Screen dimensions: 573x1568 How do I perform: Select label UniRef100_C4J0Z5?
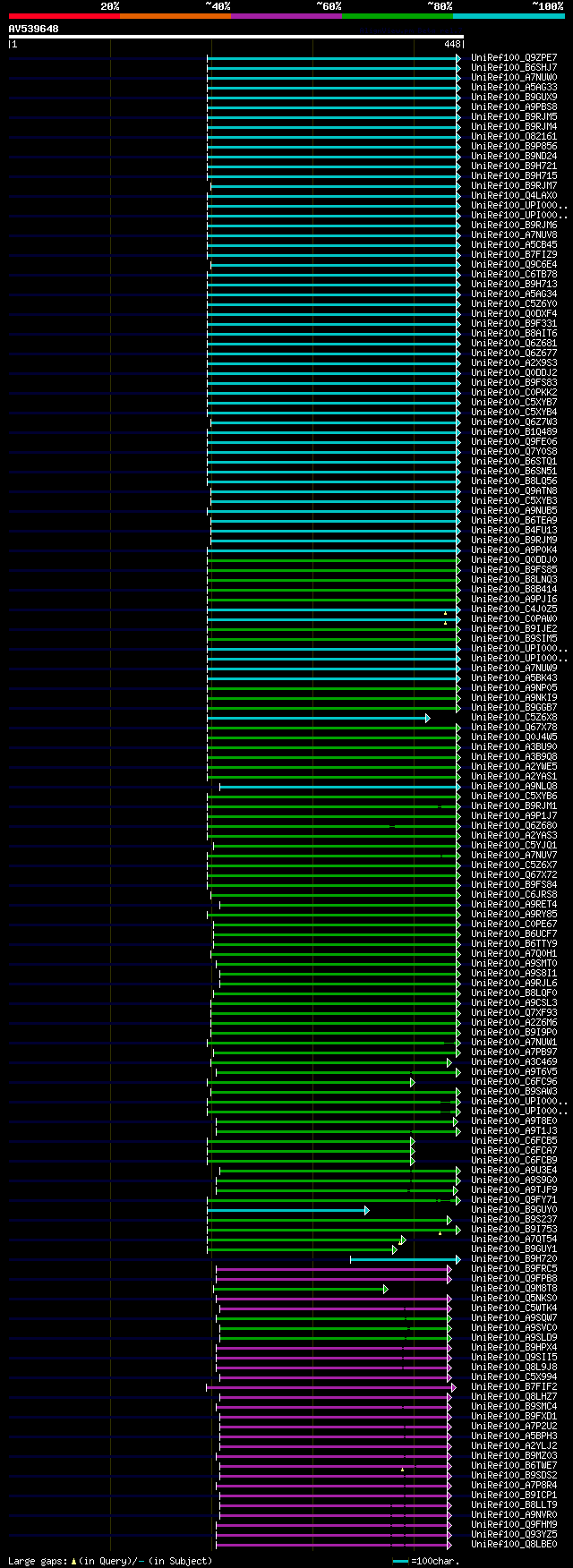pos(514,609)
